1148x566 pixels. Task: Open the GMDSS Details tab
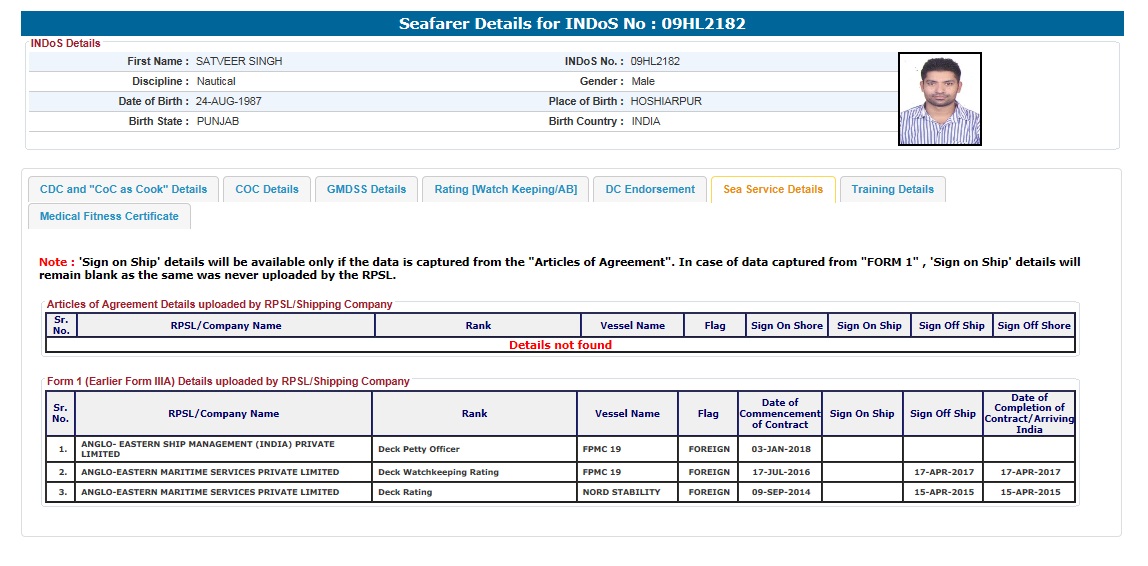tap(367, 189)
